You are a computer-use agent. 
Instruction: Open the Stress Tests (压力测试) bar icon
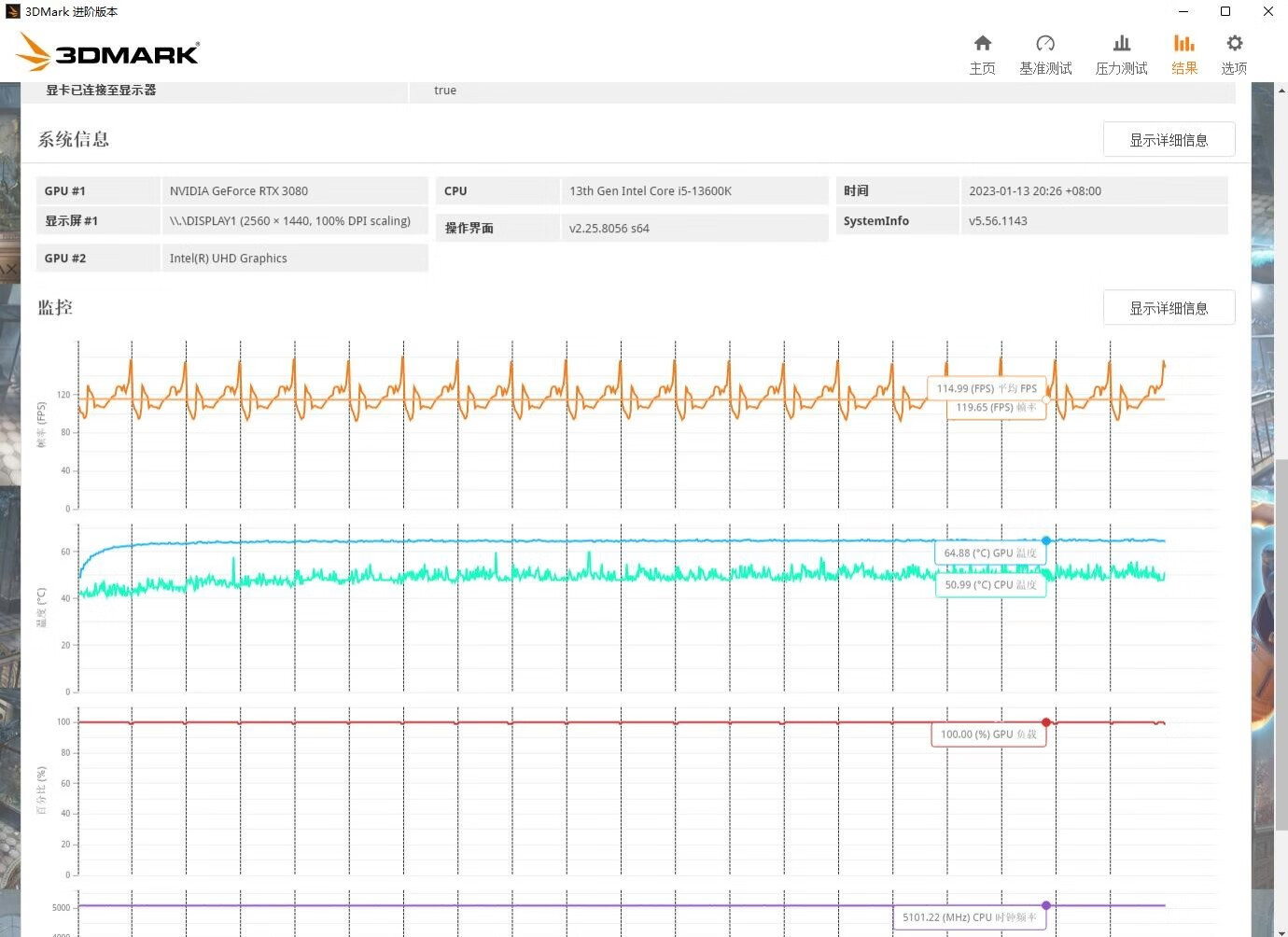(x=1122, y=43)
